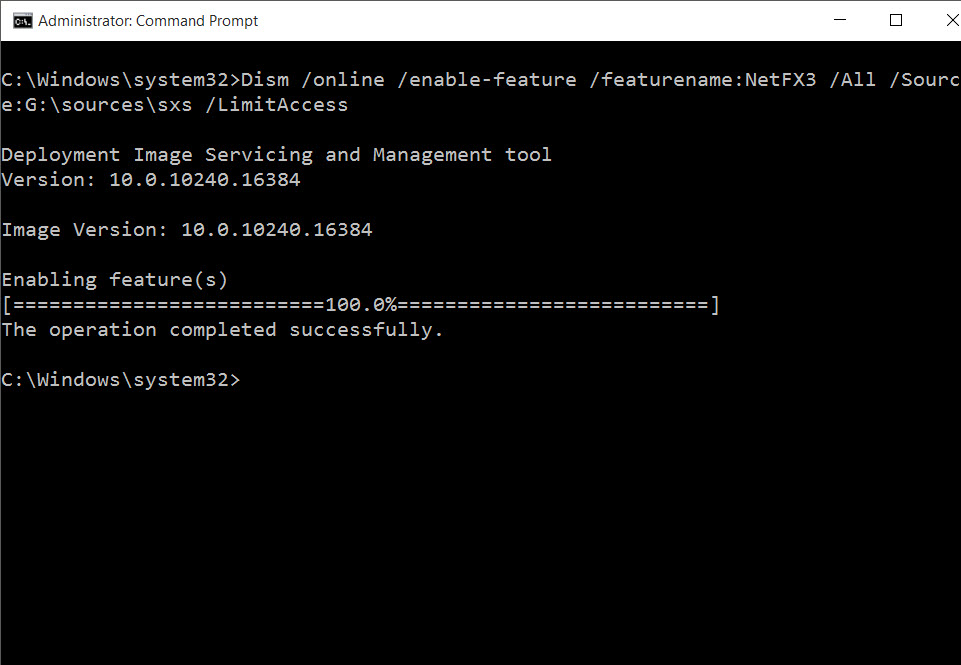Click the "G:\sources\sxs" source path text
The width and height of the screenshot is (961, 665).
coord(108,105)
